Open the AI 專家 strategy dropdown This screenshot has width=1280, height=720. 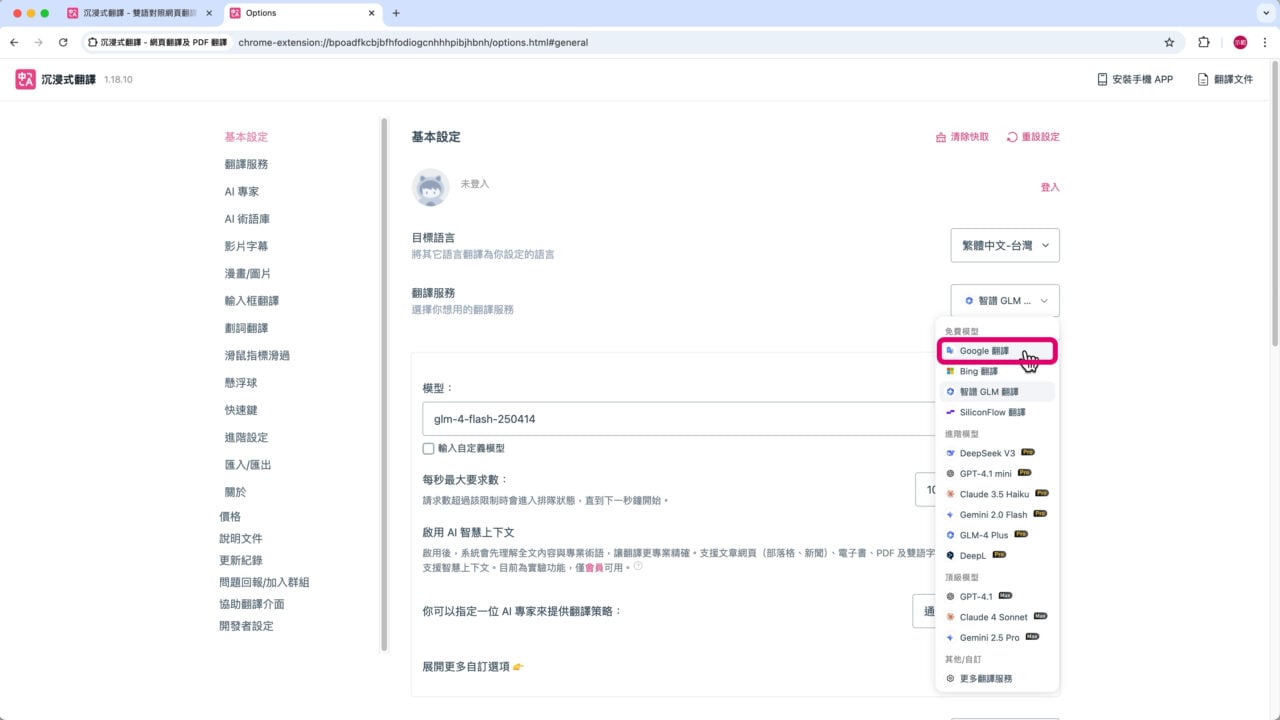point(924,611)
